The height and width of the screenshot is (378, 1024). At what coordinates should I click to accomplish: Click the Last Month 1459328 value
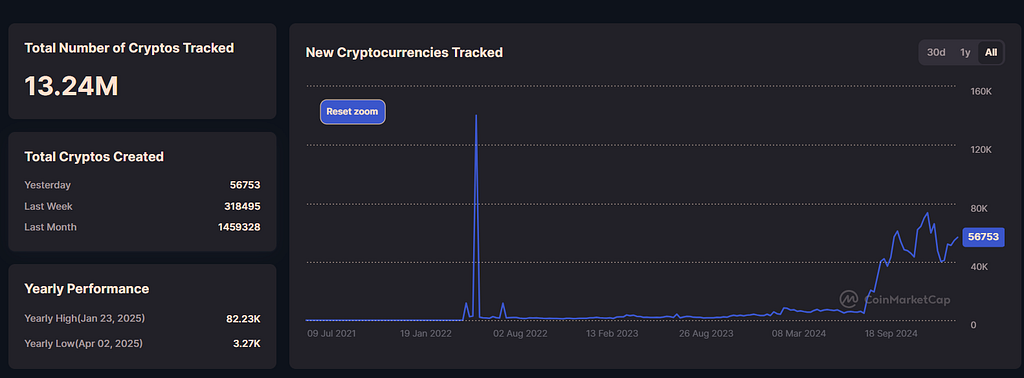click(x=239, y=227)
